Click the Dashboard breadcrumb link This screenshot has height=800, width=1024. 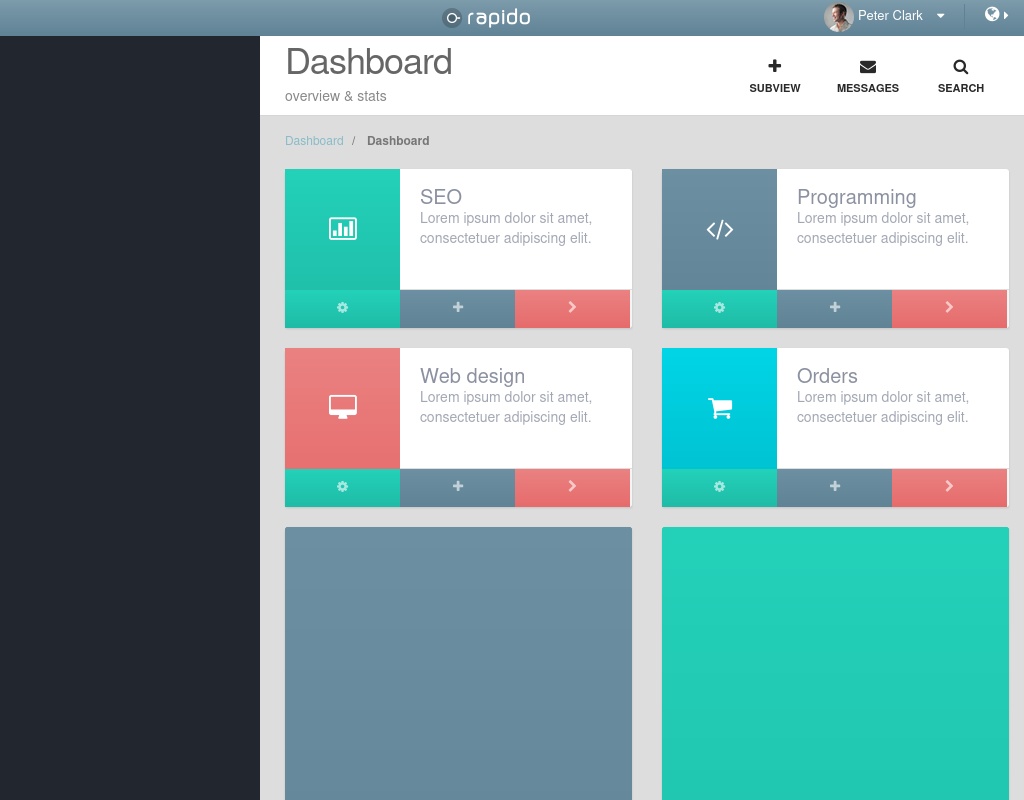pyautogui.click(x=314, y=141)
